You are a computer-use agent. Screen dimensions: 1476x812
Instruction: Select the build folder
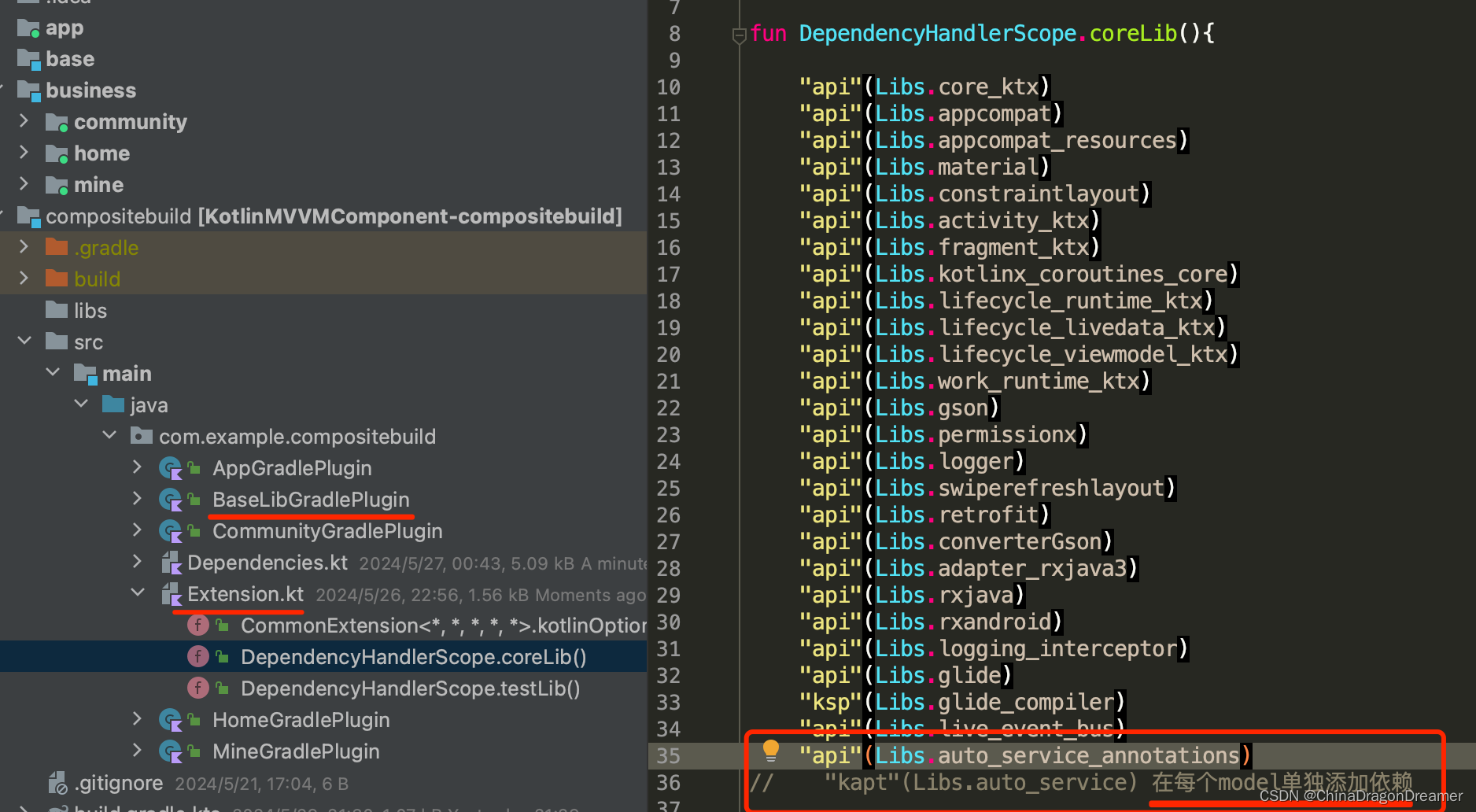tap(98, 279)
